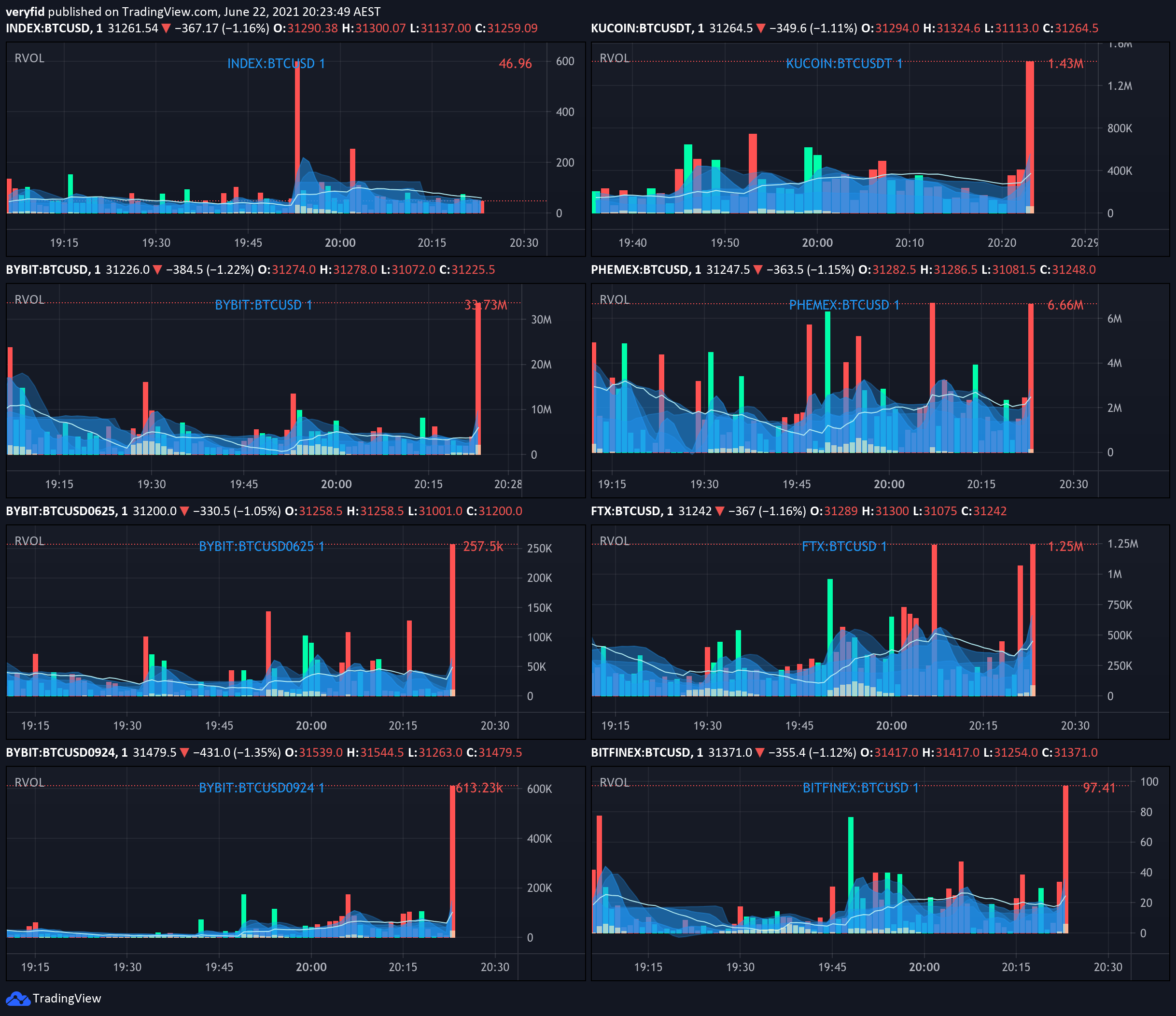
Task: Select the BYBIT:BTCUSD, 1 header symbol
Action: coord(54,269)
